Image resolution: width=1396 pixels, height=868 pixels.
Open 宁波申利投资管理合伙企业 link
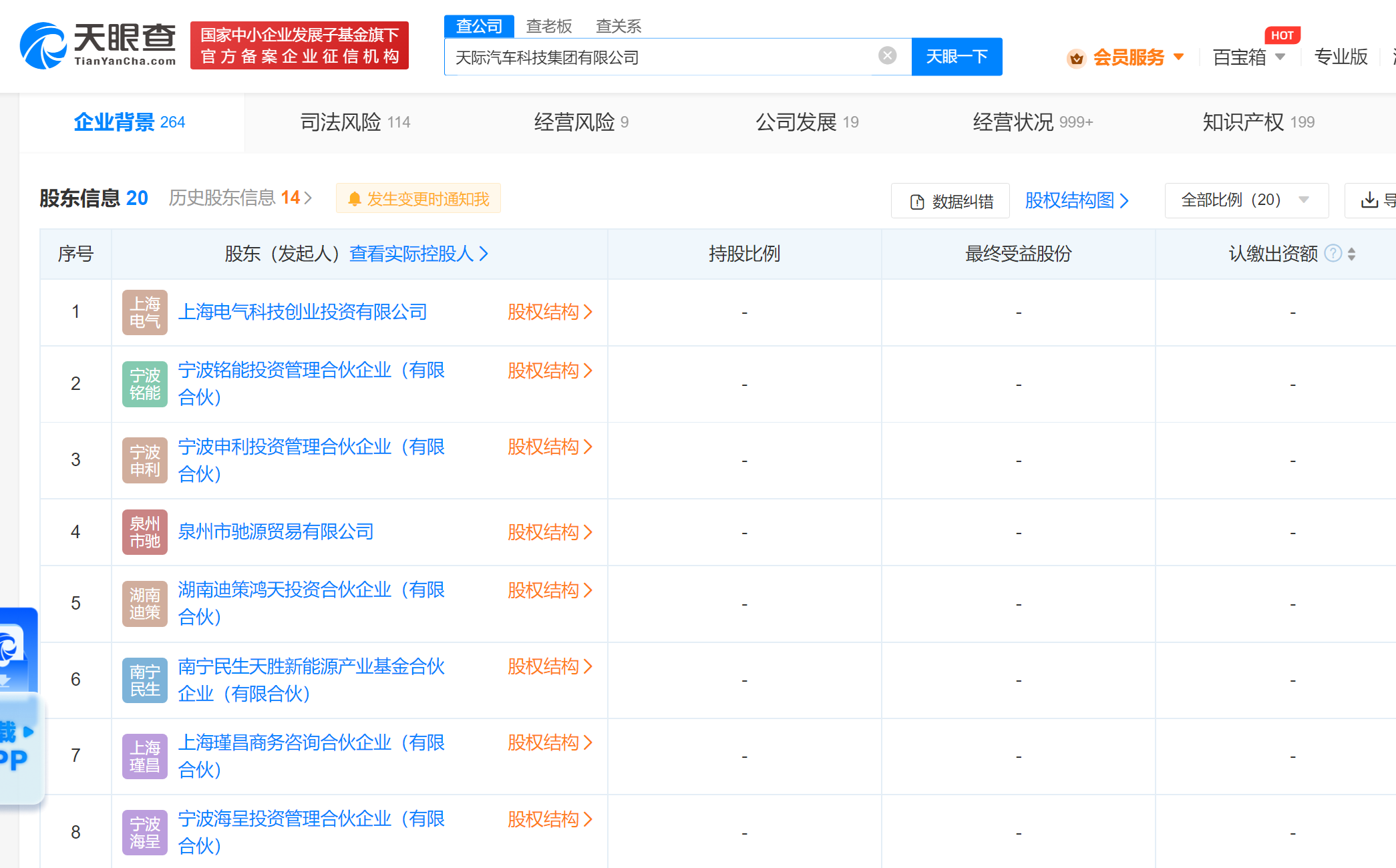coord(311,460)
